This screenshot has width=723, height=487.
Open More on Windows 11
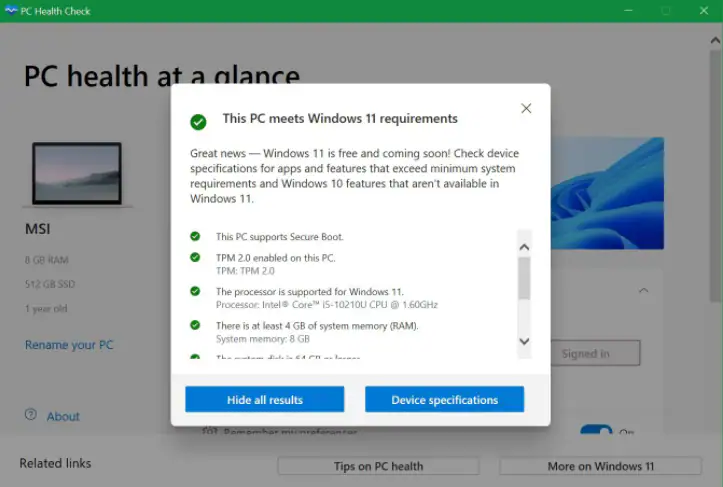click(601, 466)
